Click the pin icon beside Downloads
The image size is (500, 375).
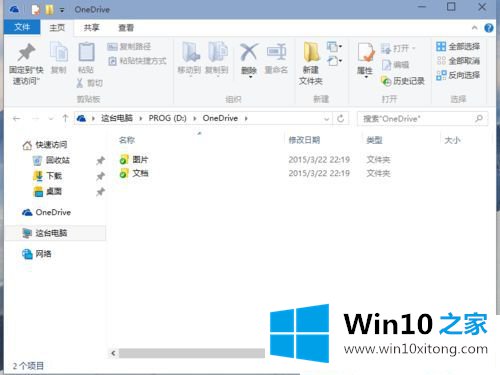(x=100, y=176)
